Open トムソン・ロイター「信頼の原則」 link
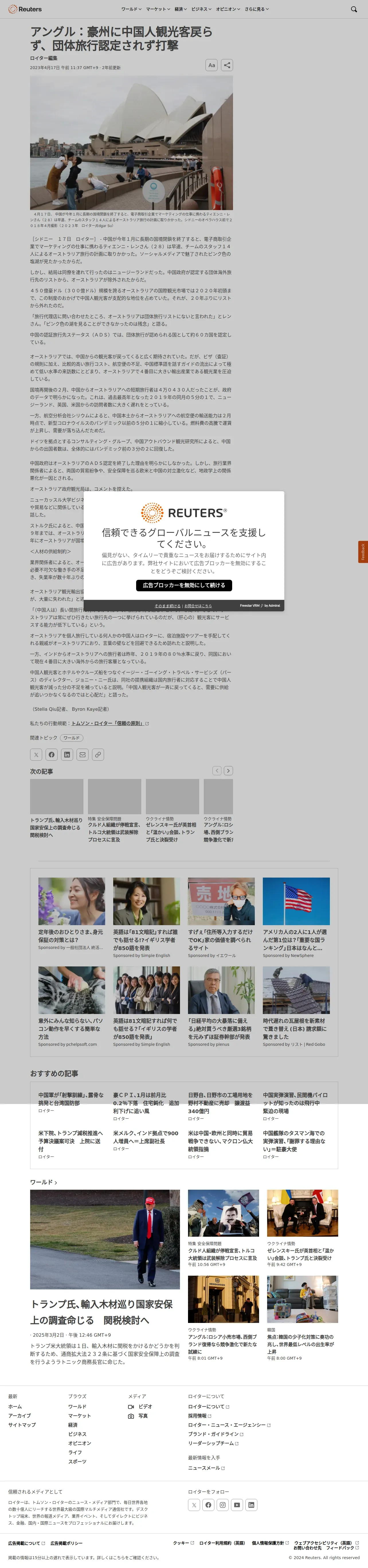Image resolution: width=368 pixels, height=1568 pixels. coord(110,723)
